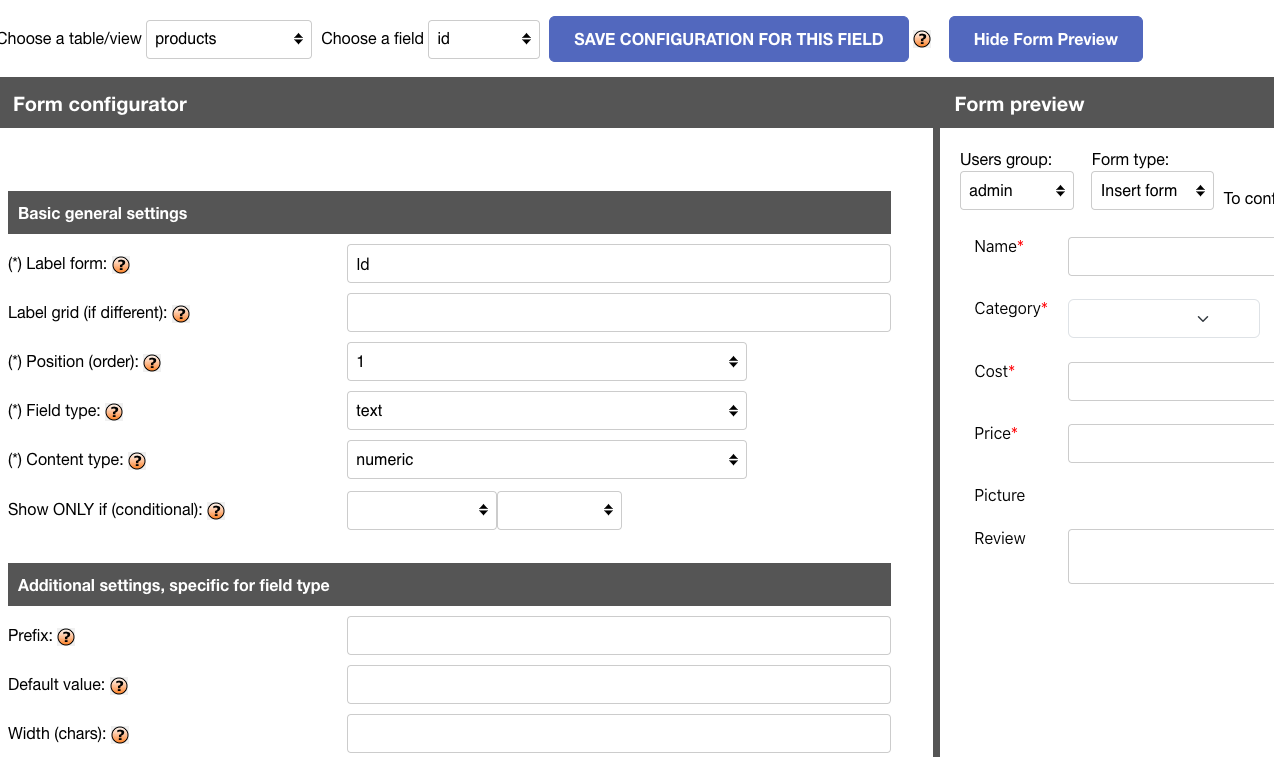Click help icon beside Prefix
The image size is (1274, 757).
66,636
